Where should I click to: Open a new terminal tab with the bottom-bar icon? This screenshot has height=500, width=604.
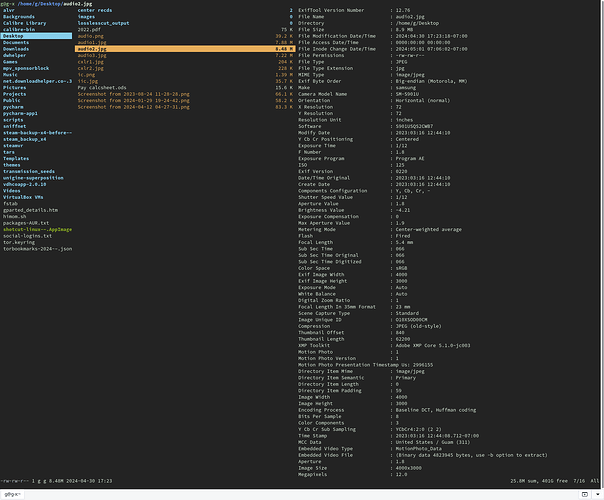coord(585,494)
